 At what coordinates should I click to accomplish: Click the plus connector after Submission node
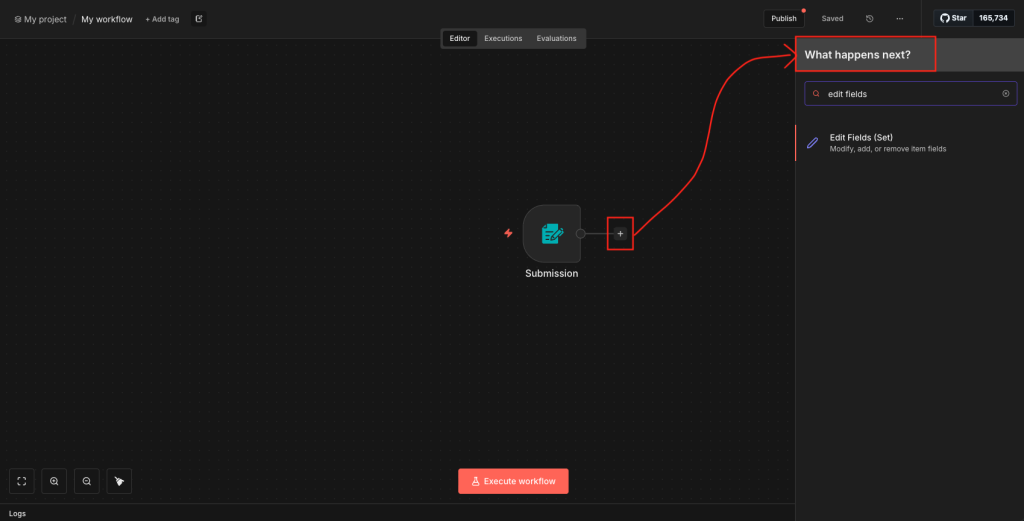click(620, 233)
